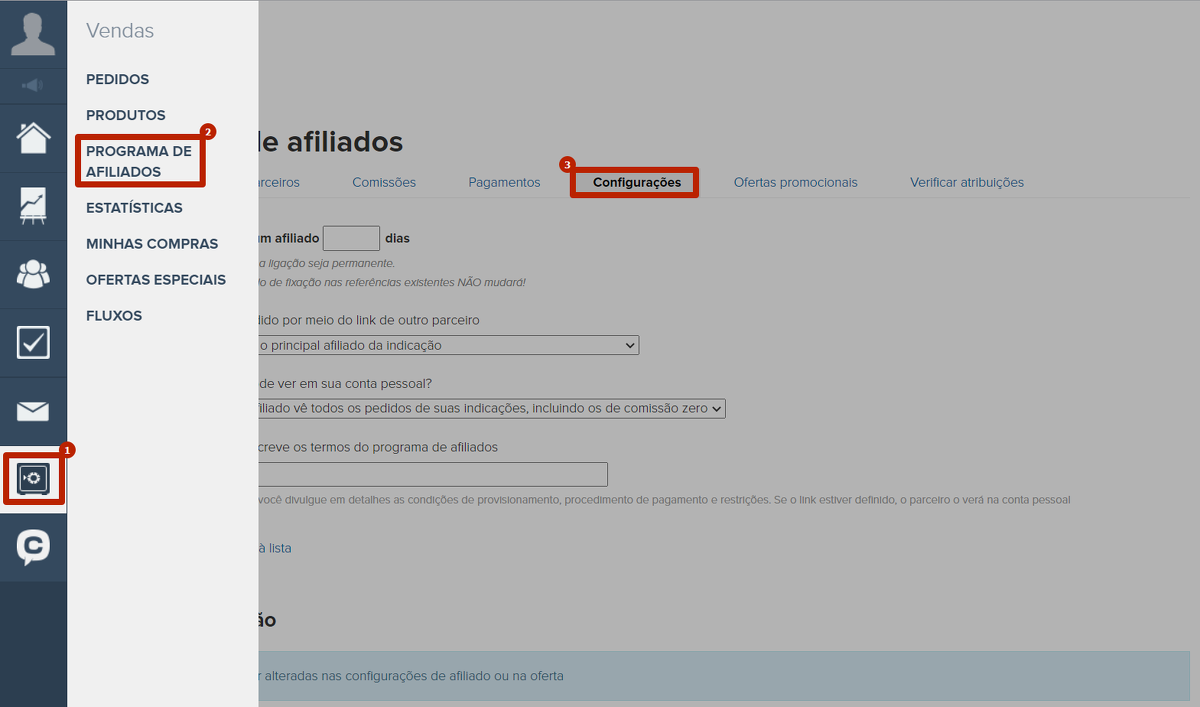This screenshot has width=1200, height=707.
Task: Open Pedidos in the Vendas menu
Action: pos(117,79)
